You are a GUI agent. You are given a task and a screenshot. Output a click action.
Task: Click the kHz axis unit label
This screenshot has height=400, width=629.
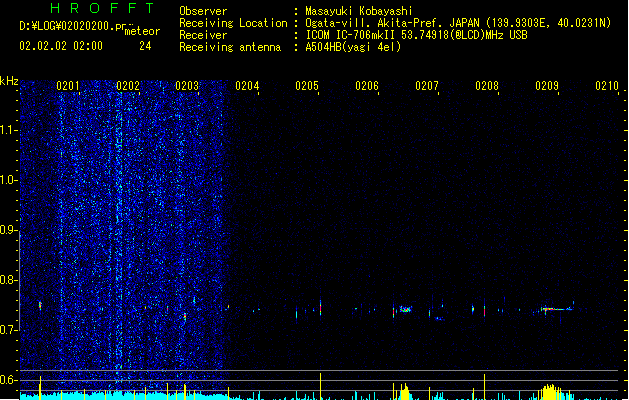(x=9, y=81)
